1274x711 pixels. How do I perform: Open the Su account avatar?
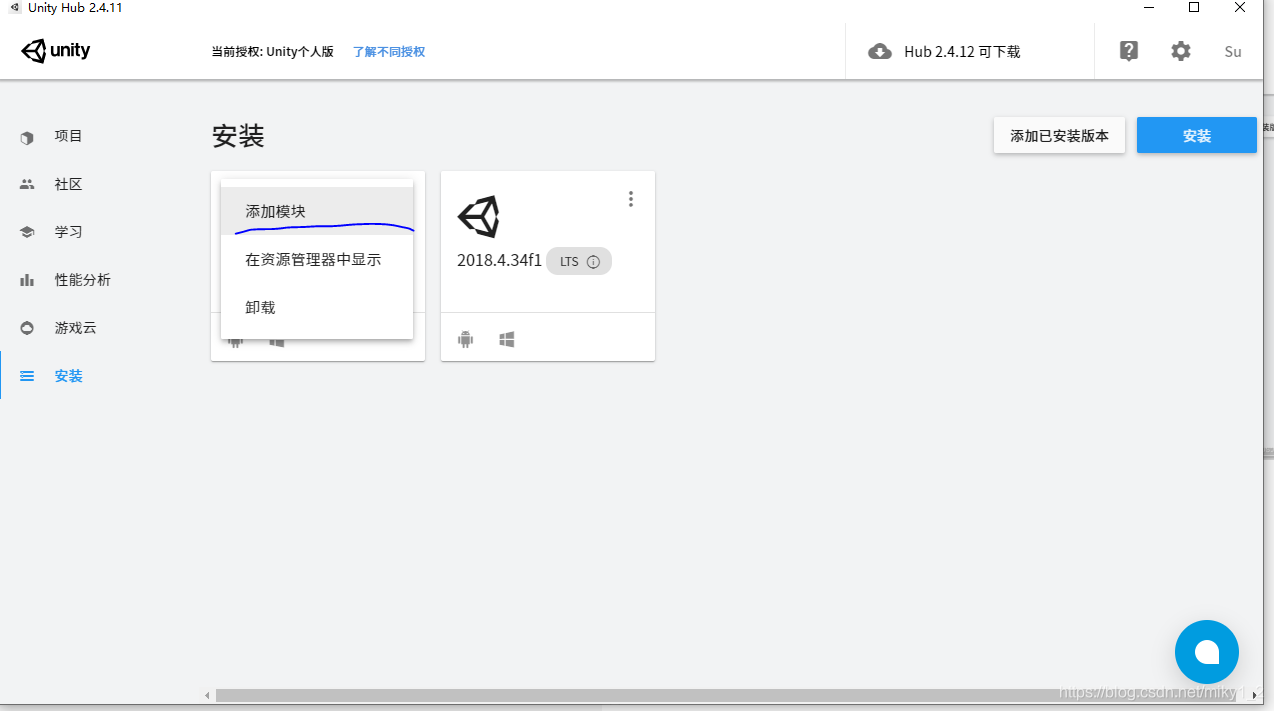pyautogui.click(x=1233, y=51)
